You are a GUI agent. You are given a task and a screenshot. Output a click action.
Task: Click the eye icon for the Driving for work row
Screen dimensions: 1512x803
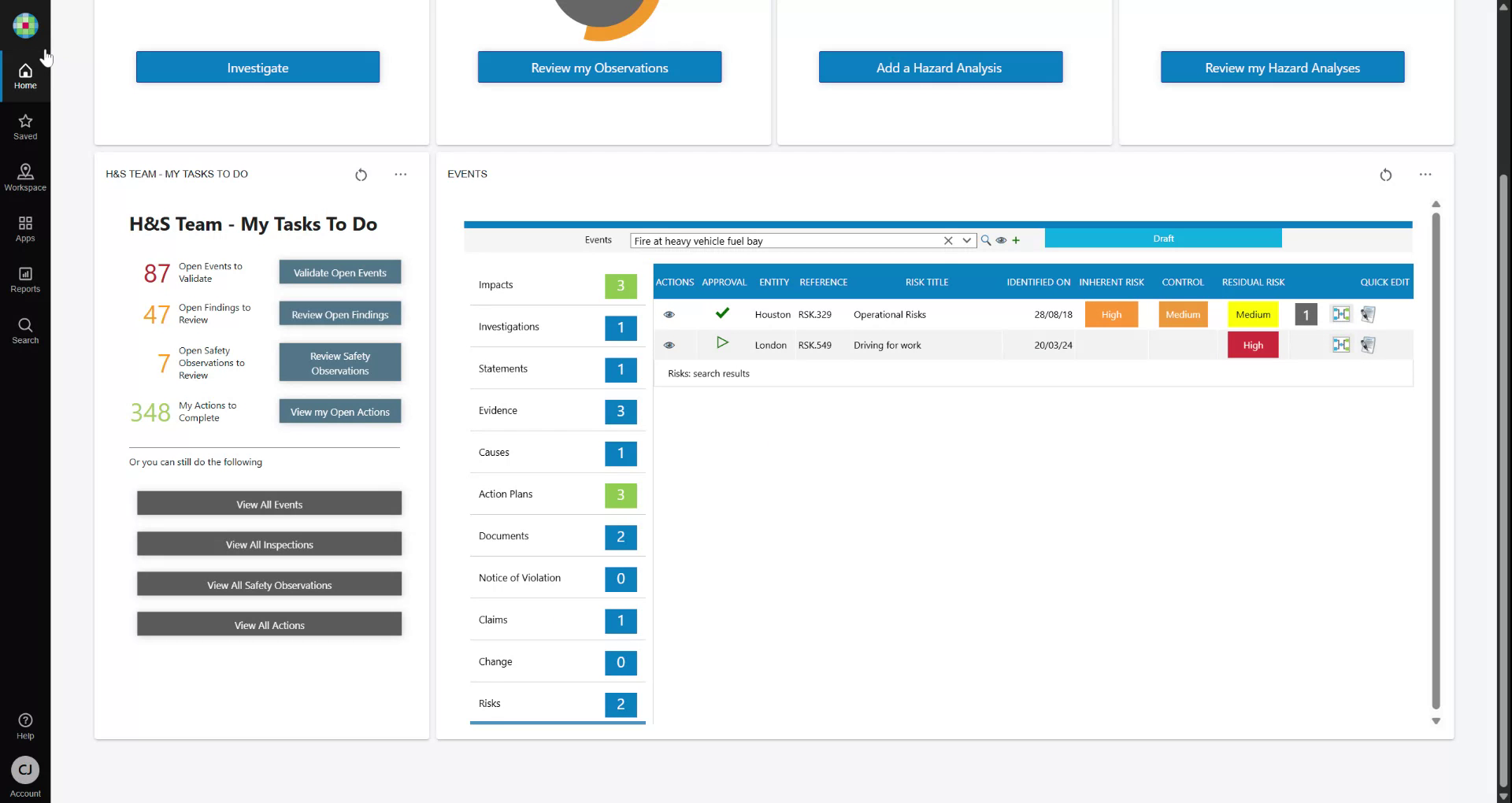[670, 345]
